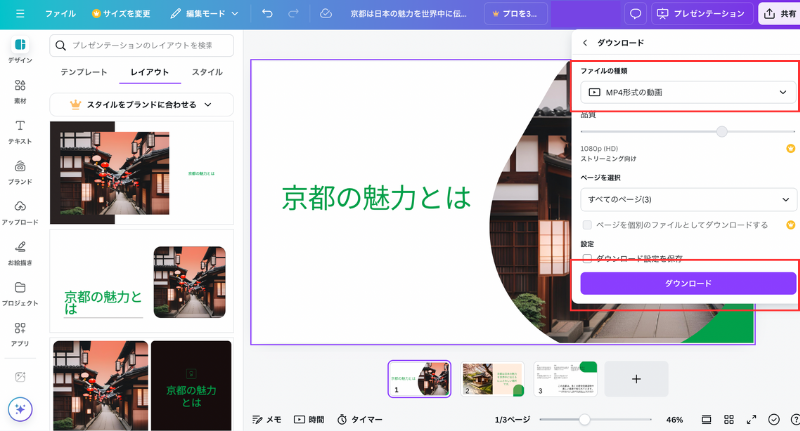This screenshot has width=800, height=431.
Task: Open the テキスト text panel
Action: [20, 132]
